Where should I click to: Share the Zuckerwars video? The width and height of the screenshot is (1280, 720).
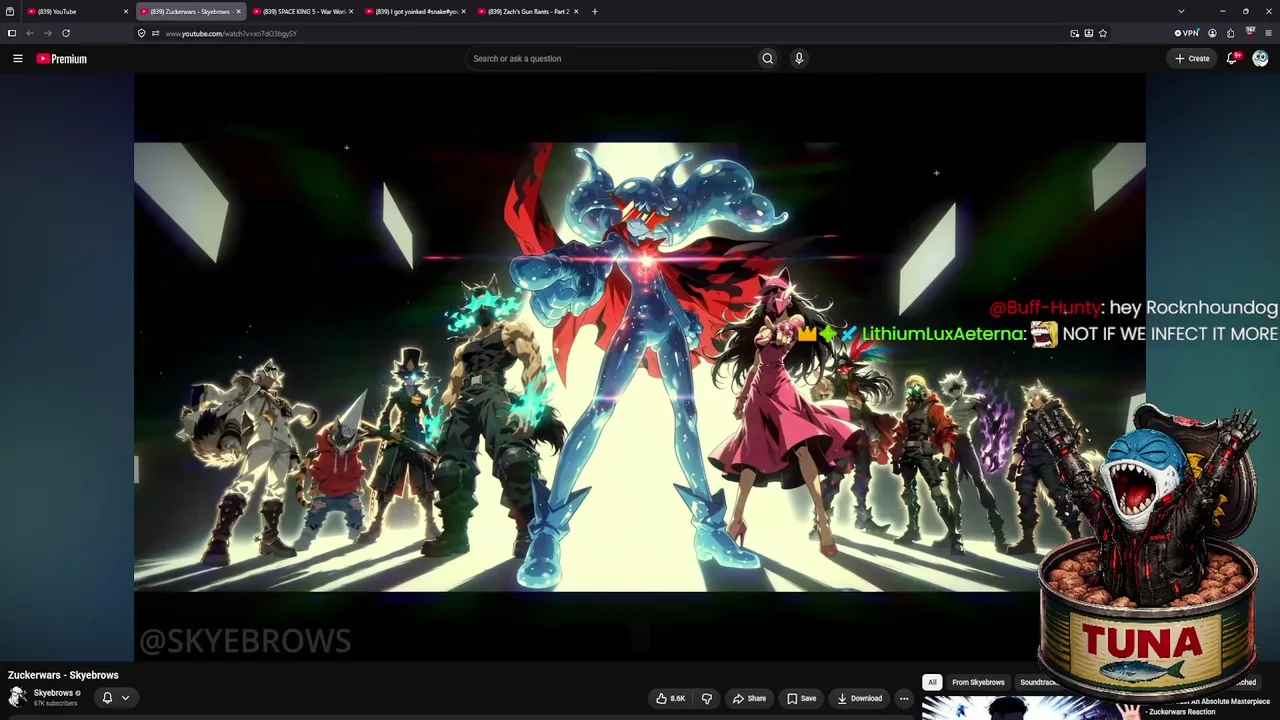click(749, 698)
